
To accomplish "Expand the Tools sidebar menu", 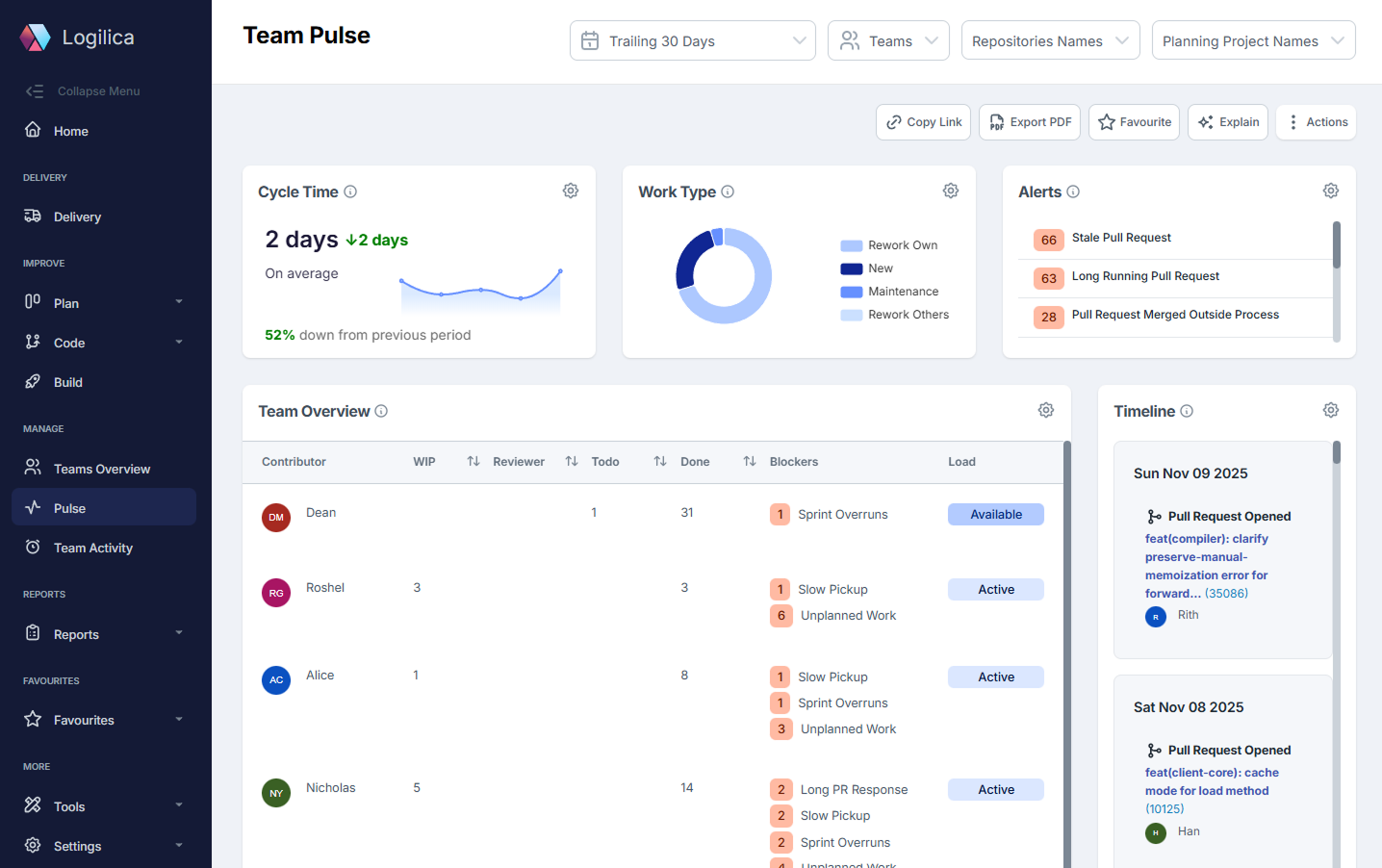I will [104, 806].
